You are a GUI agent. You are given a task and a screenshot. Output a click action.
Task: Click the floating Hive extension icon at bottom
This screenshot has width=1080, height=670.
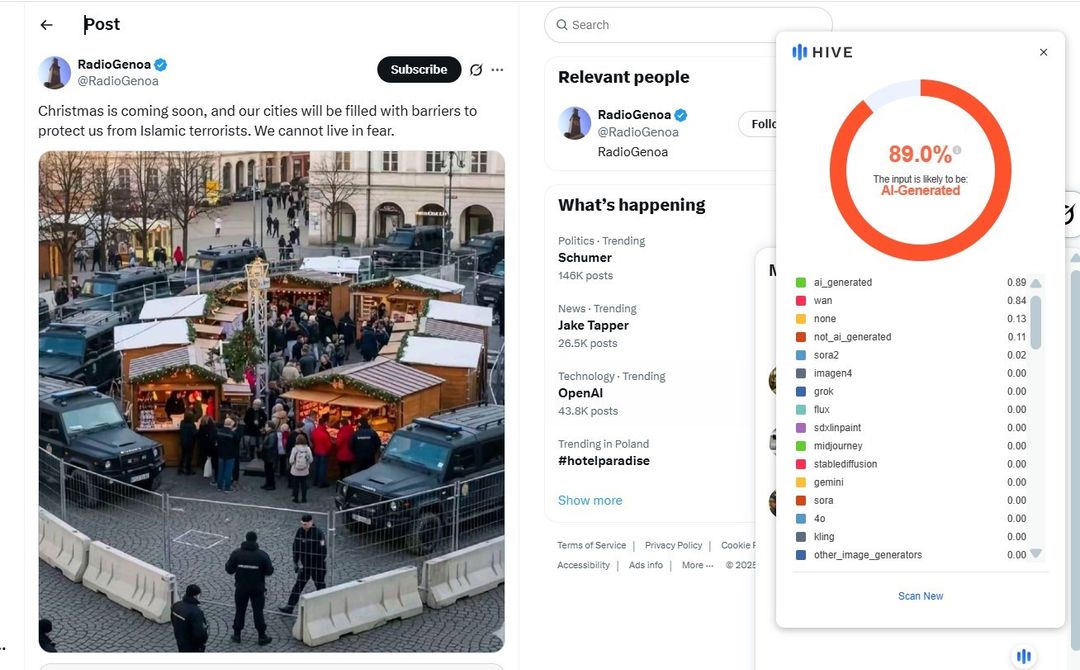1023,656
